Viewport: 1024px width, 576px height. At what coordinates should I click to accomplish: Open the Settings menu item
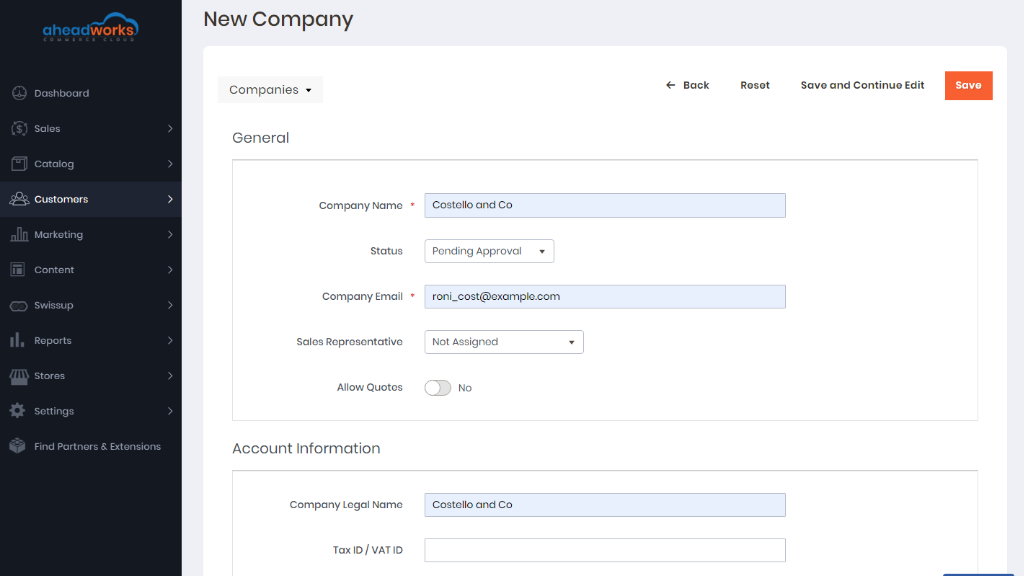click(91, 411)
